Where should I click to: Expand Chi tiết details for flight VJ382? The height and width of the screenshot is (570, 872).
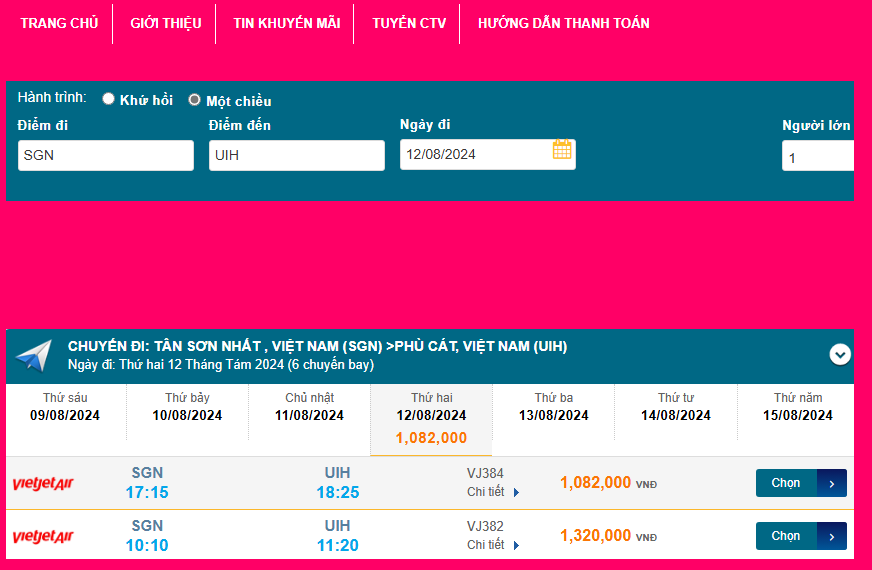[x=493, y=545]
